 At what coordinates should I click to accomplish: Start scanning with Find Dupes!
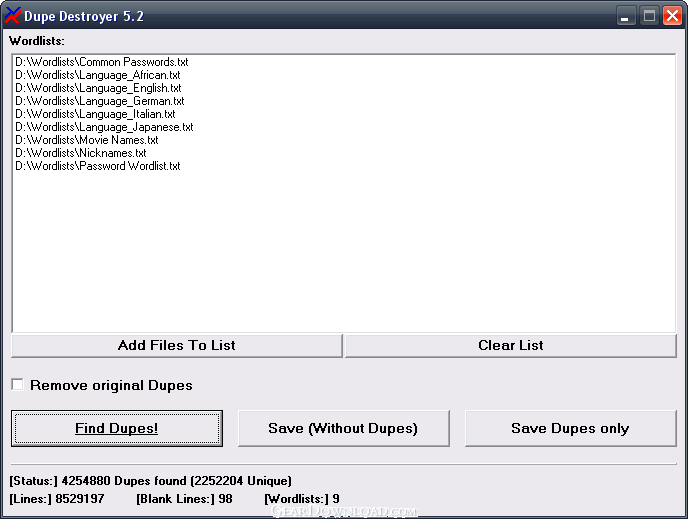[x=117, y=428]
